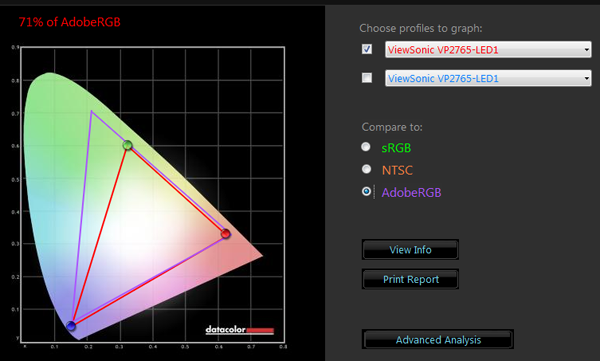This screenshot has height=361, width=600.
Task: Click the AdobeRGB triangle's top green vertex
Action: click(x=91, y=111)
